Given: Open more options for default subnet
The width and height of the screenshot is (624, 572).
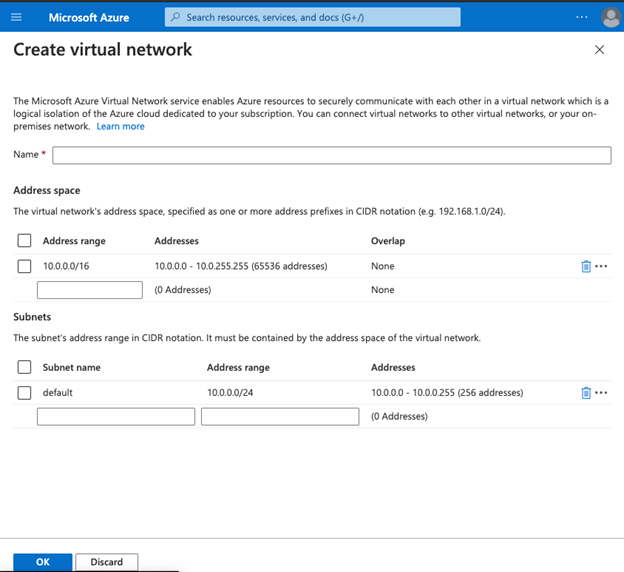Looking at the screenshot, I should (601, 392).
